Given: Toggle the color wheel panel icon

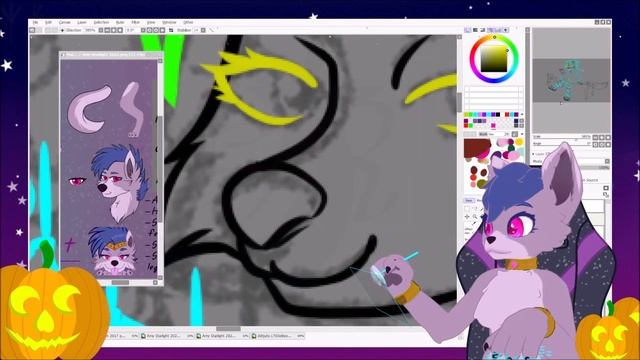Looking at the screenshot, I should point(467,30).
